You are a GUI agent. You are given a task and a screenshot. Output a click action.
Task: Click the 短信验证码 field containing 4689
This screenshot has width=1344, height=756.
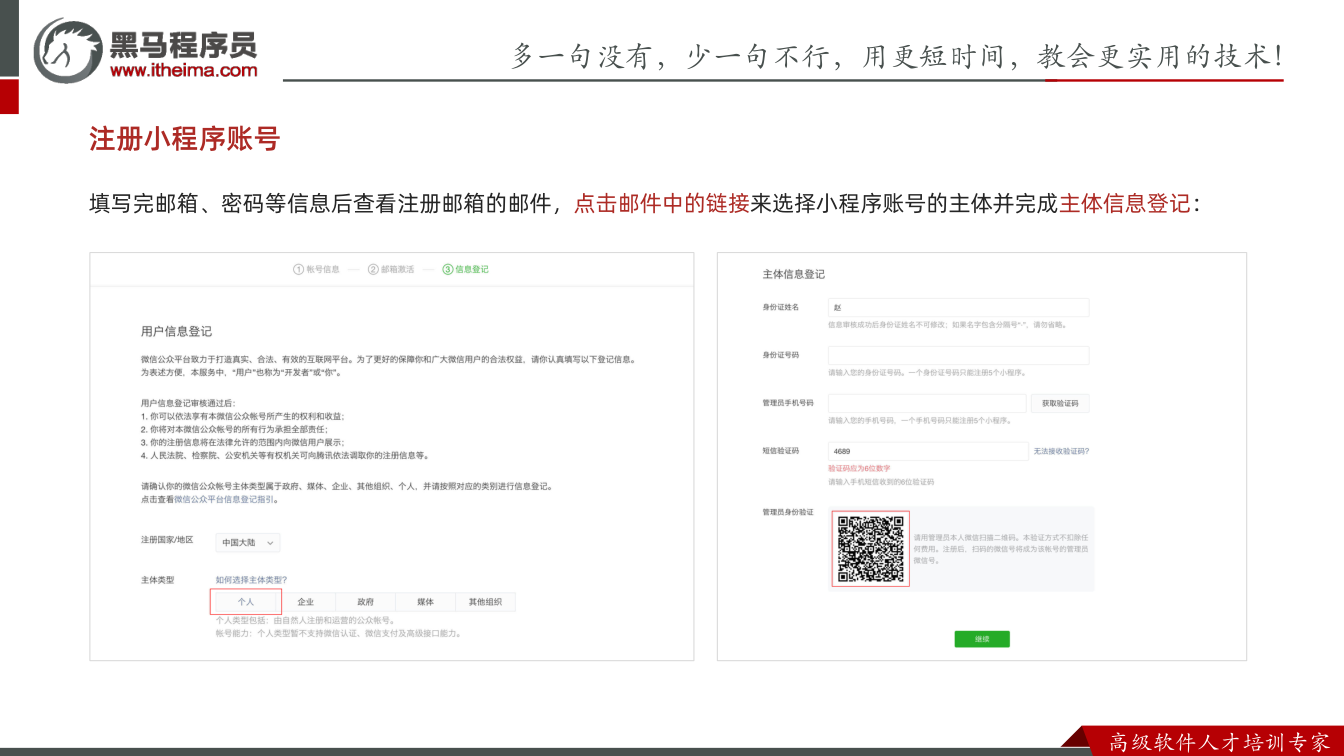(928, 451)
